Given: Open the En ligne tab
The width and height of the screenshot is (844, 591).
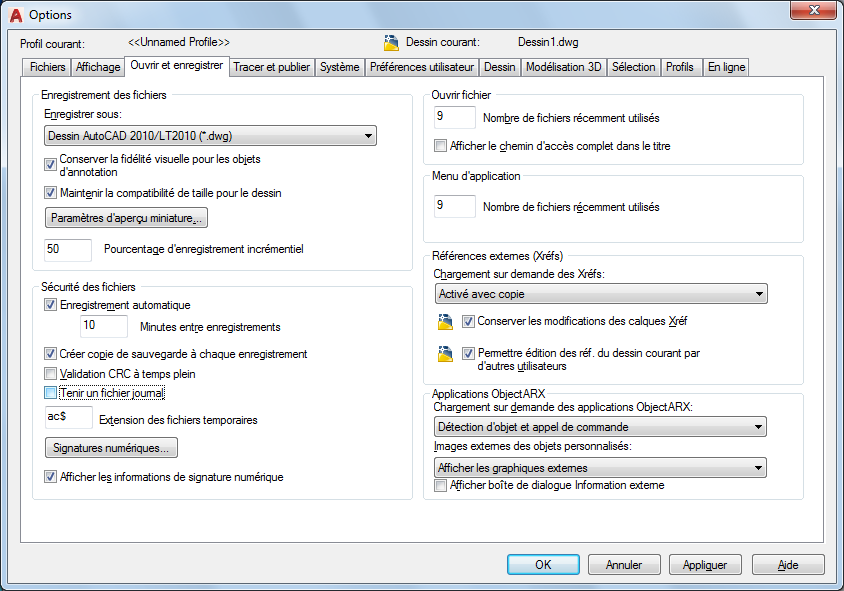Looking at the screenshot, I should click(x=727, y=67).
